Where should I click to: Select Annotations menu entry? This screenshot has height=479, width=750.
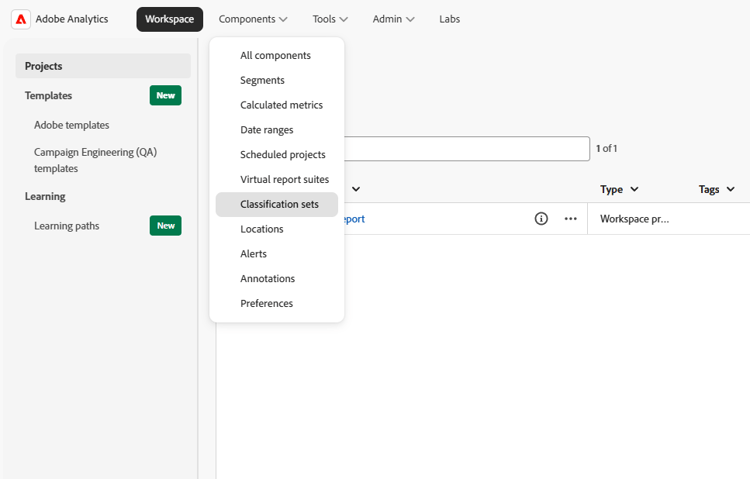tap(276, 279)
